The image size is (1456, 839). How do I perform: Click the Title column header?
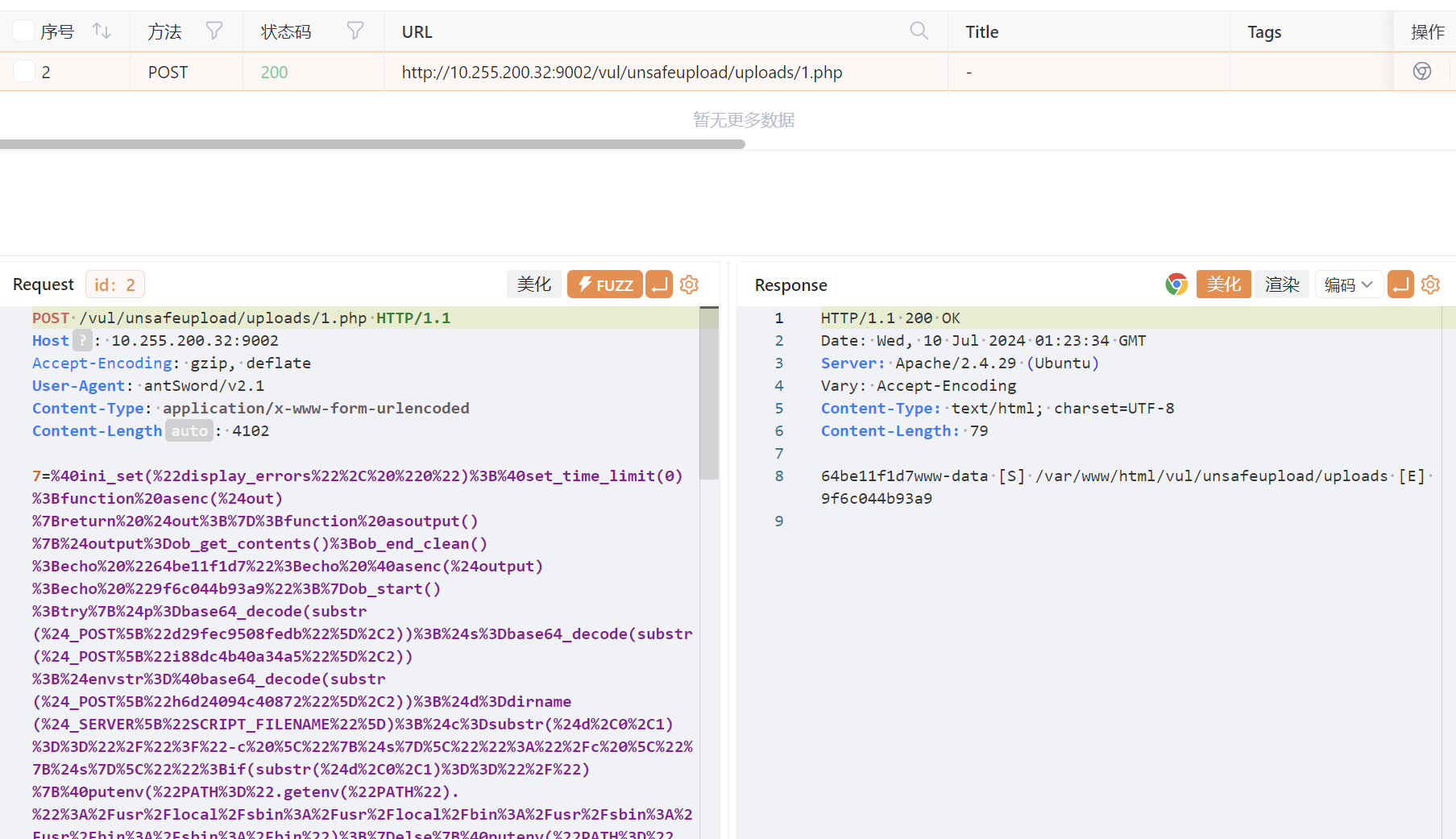(981, 31)
